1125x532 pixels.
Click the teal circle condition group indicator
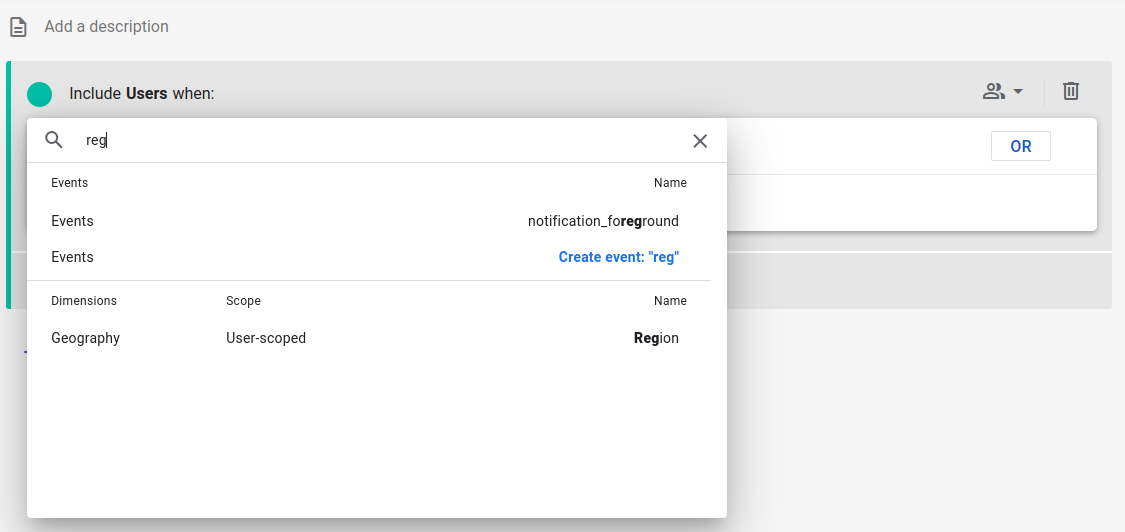click(x=40, y=94)
